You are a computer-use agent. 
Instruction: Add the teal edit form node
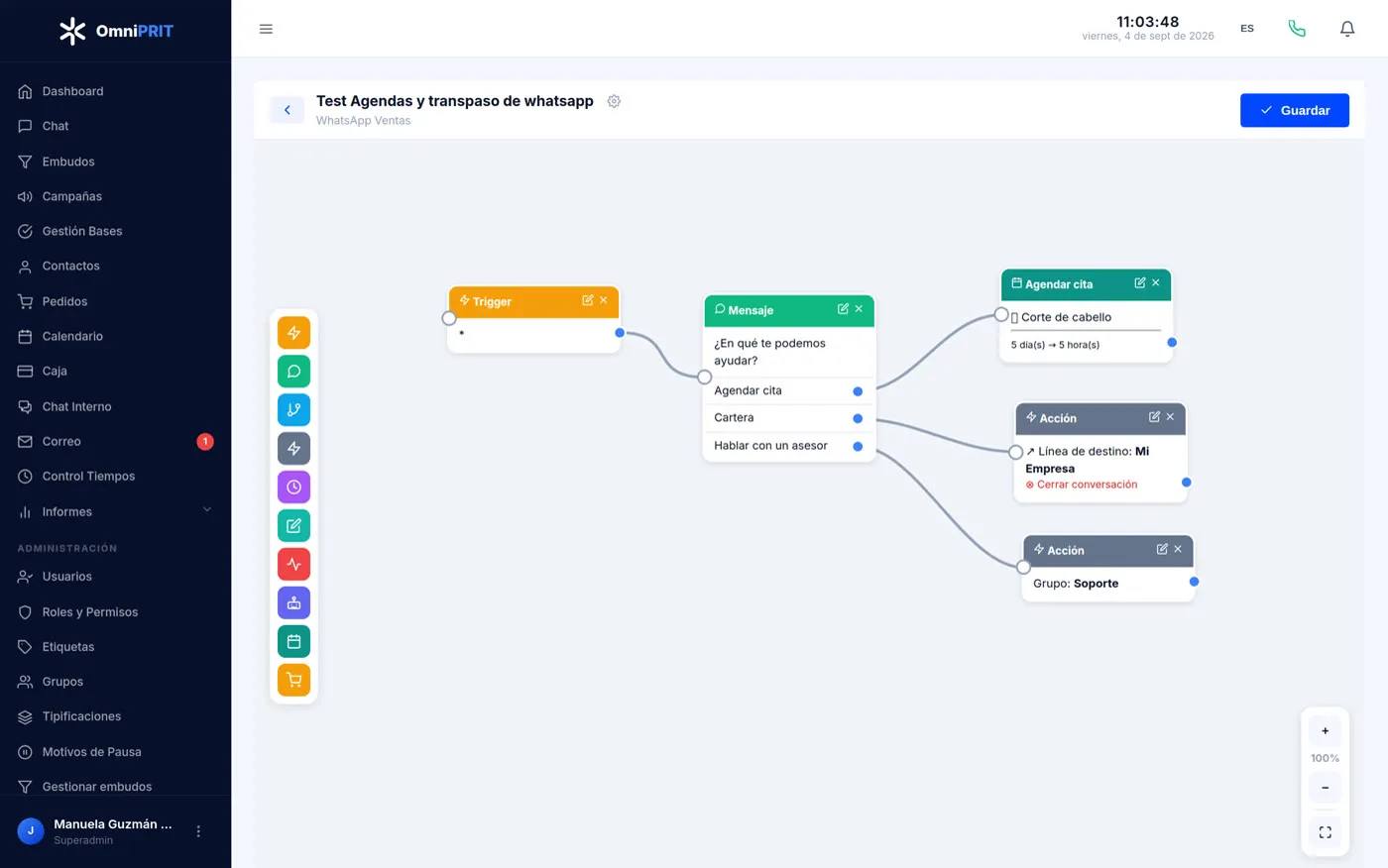(x=293, y=526)
